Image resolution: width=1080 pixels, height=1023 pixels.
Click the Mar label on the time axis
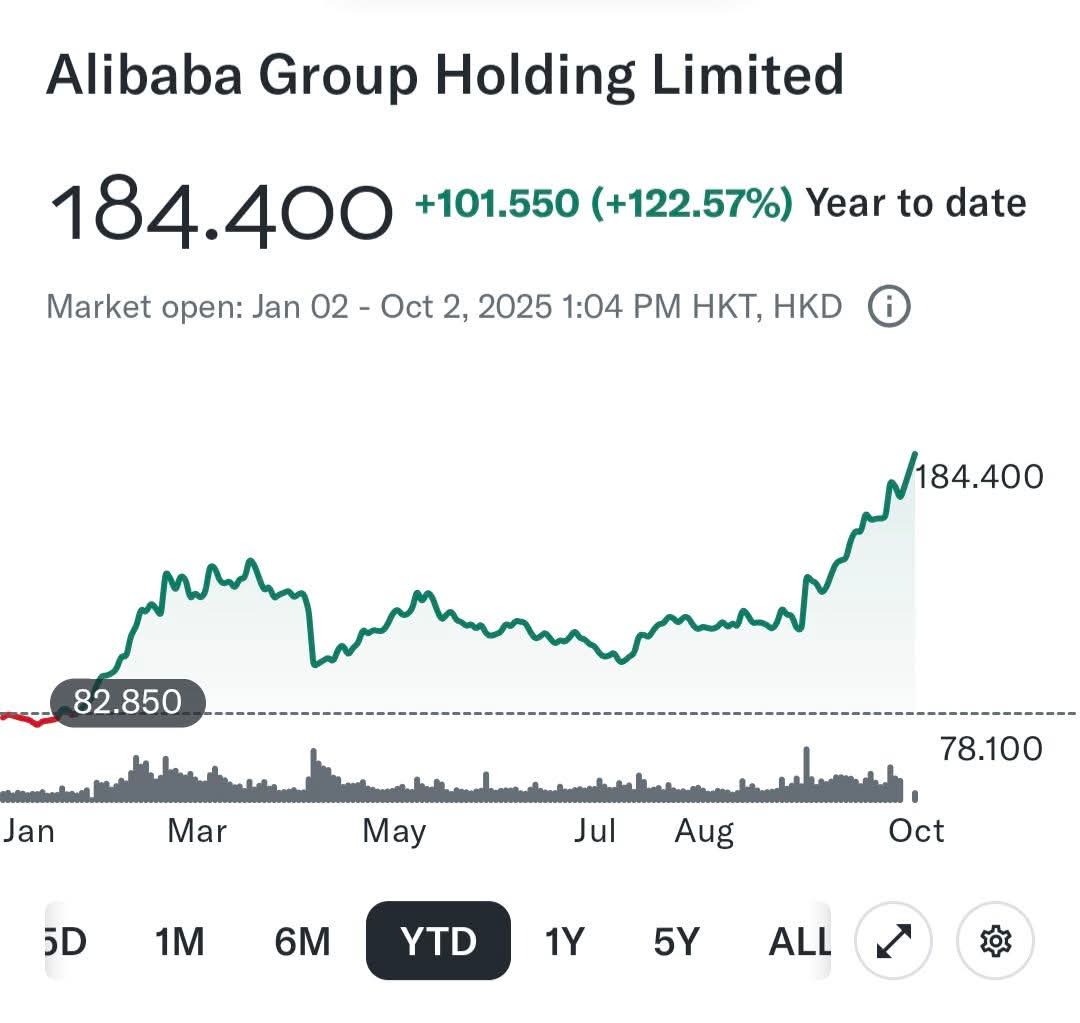(197, 831)
